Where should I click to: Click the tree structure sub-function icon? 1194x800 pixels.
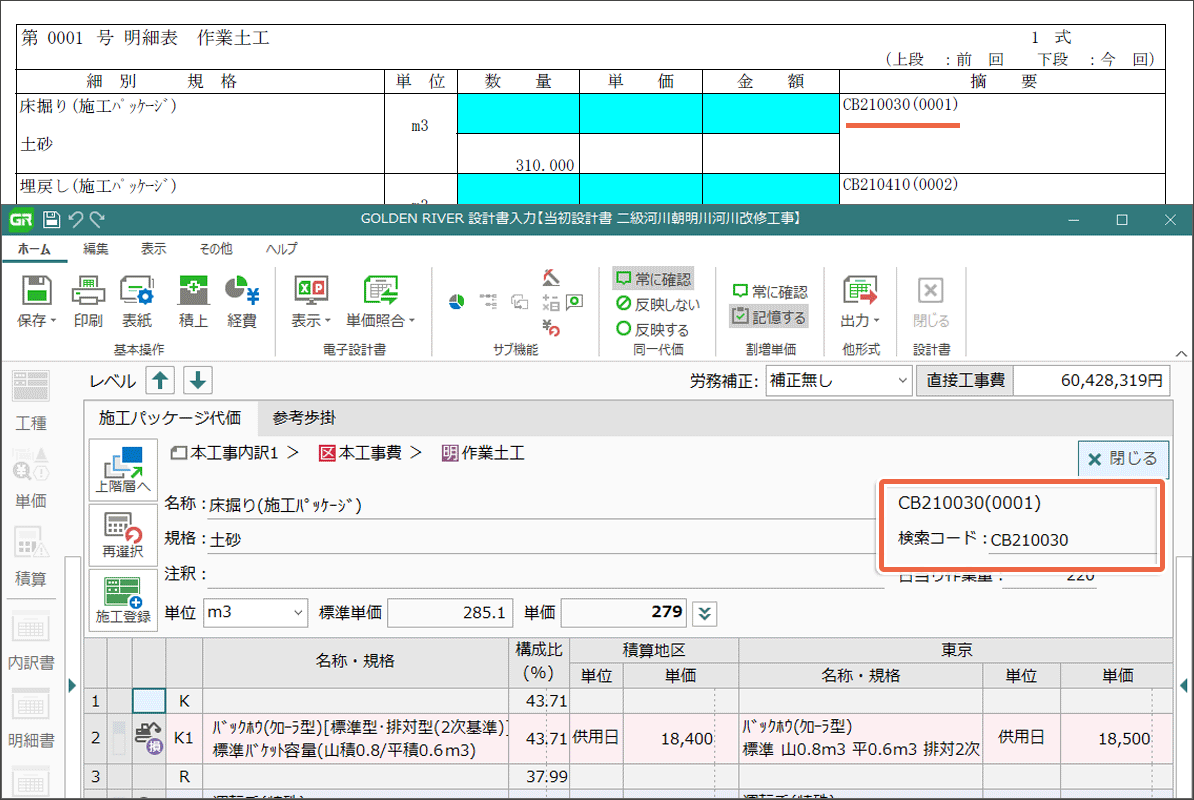[x=488, y=301]
